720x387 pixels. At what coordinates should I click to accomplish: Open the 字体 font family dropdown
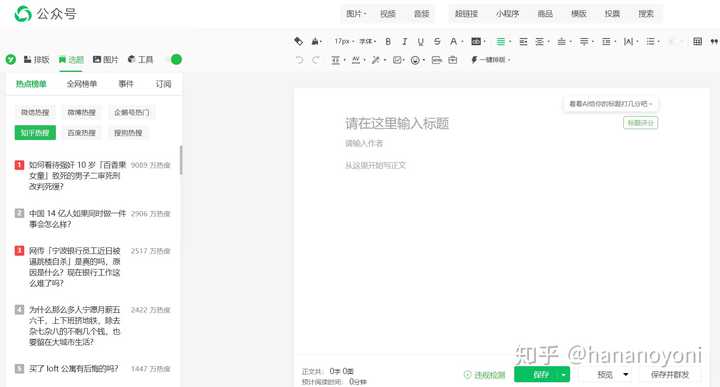(x=367, y=41)
